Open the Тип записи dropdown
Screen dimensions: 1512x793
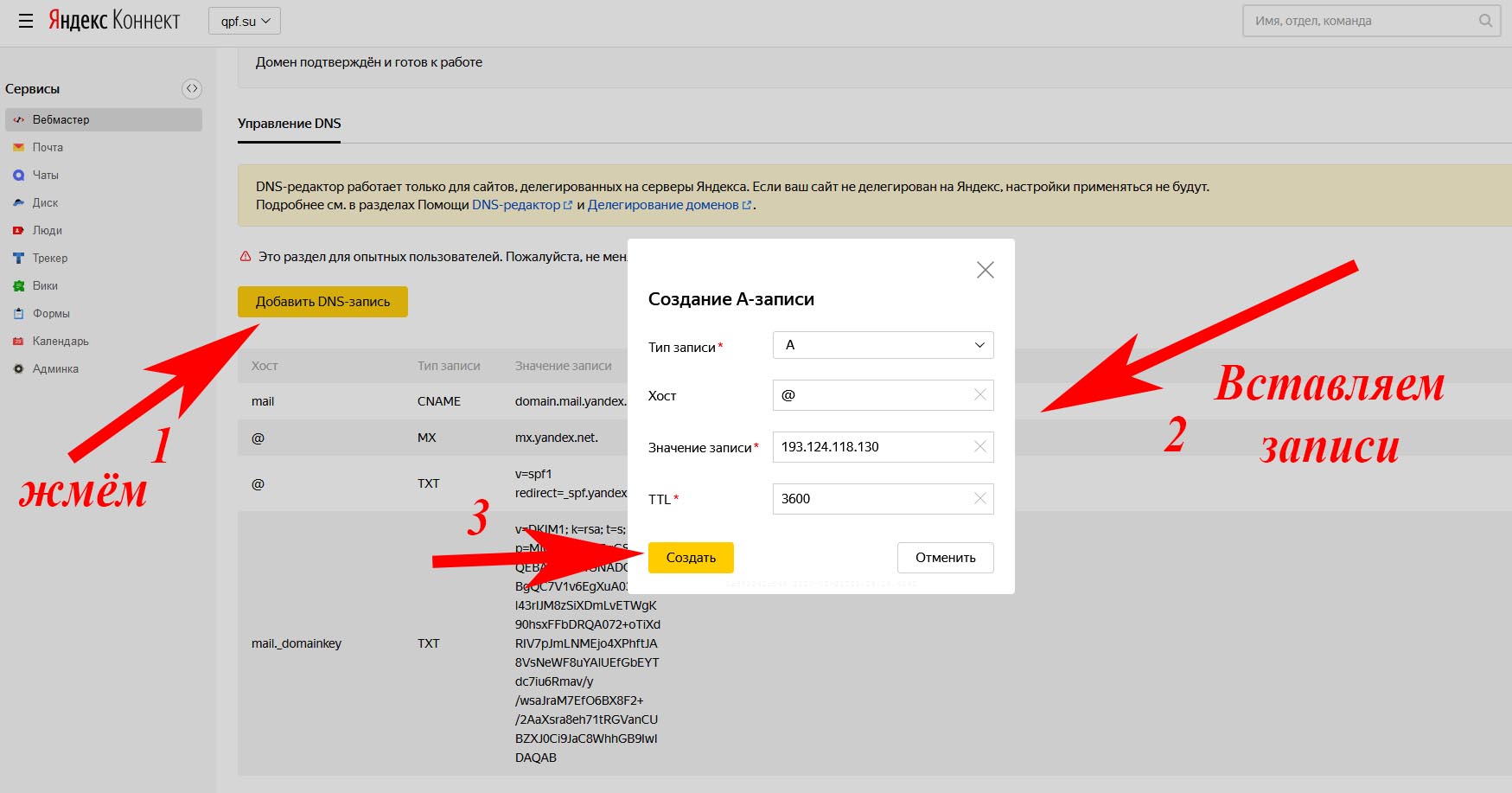pos(883,345)
